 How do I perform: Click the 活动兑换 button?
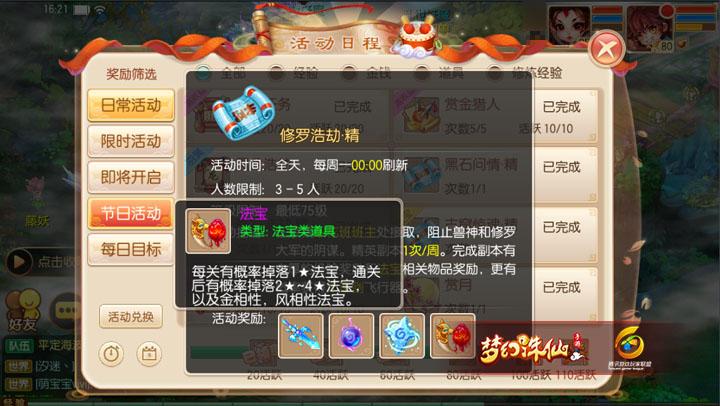(131, 316)
